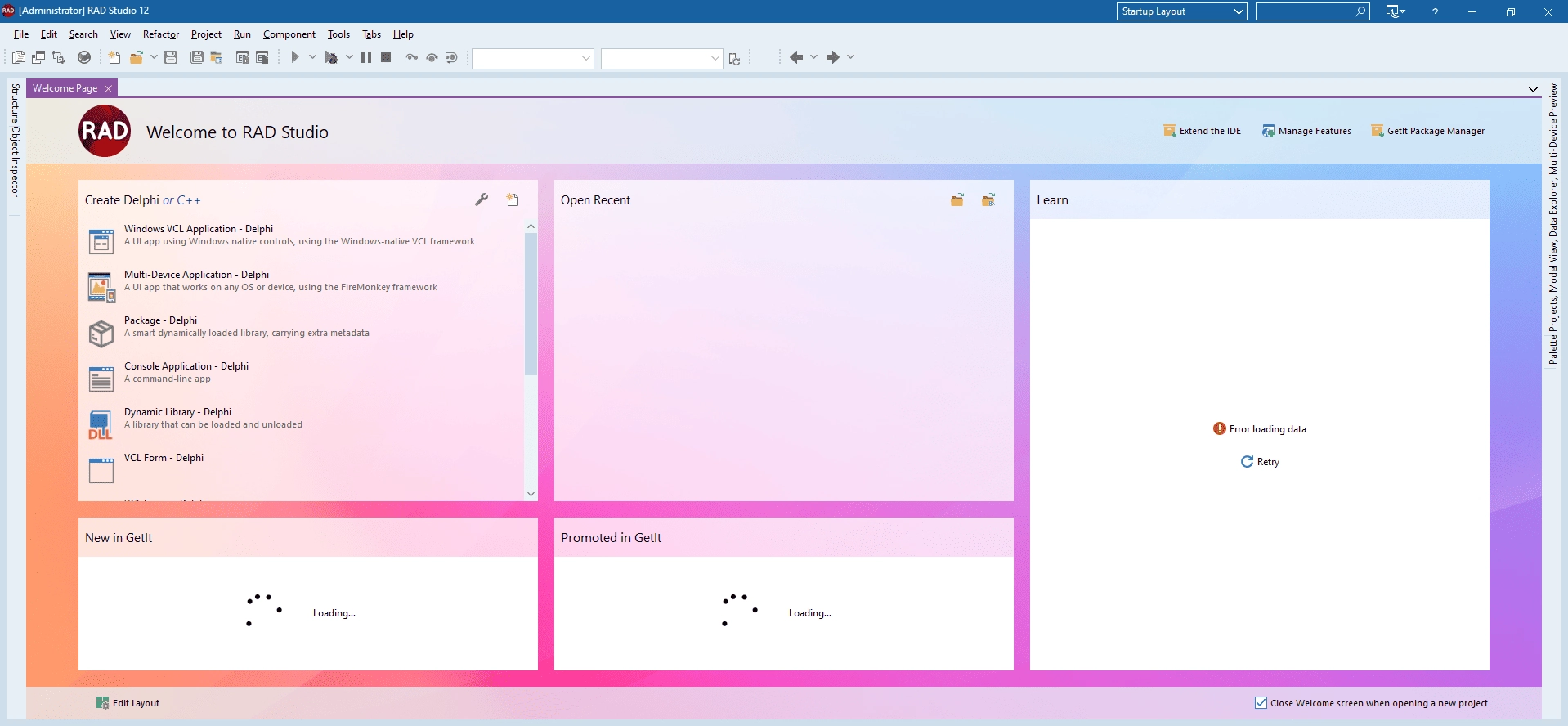
Task: Click the RAD logo on Welcome page
Action: tap(105, 131)
